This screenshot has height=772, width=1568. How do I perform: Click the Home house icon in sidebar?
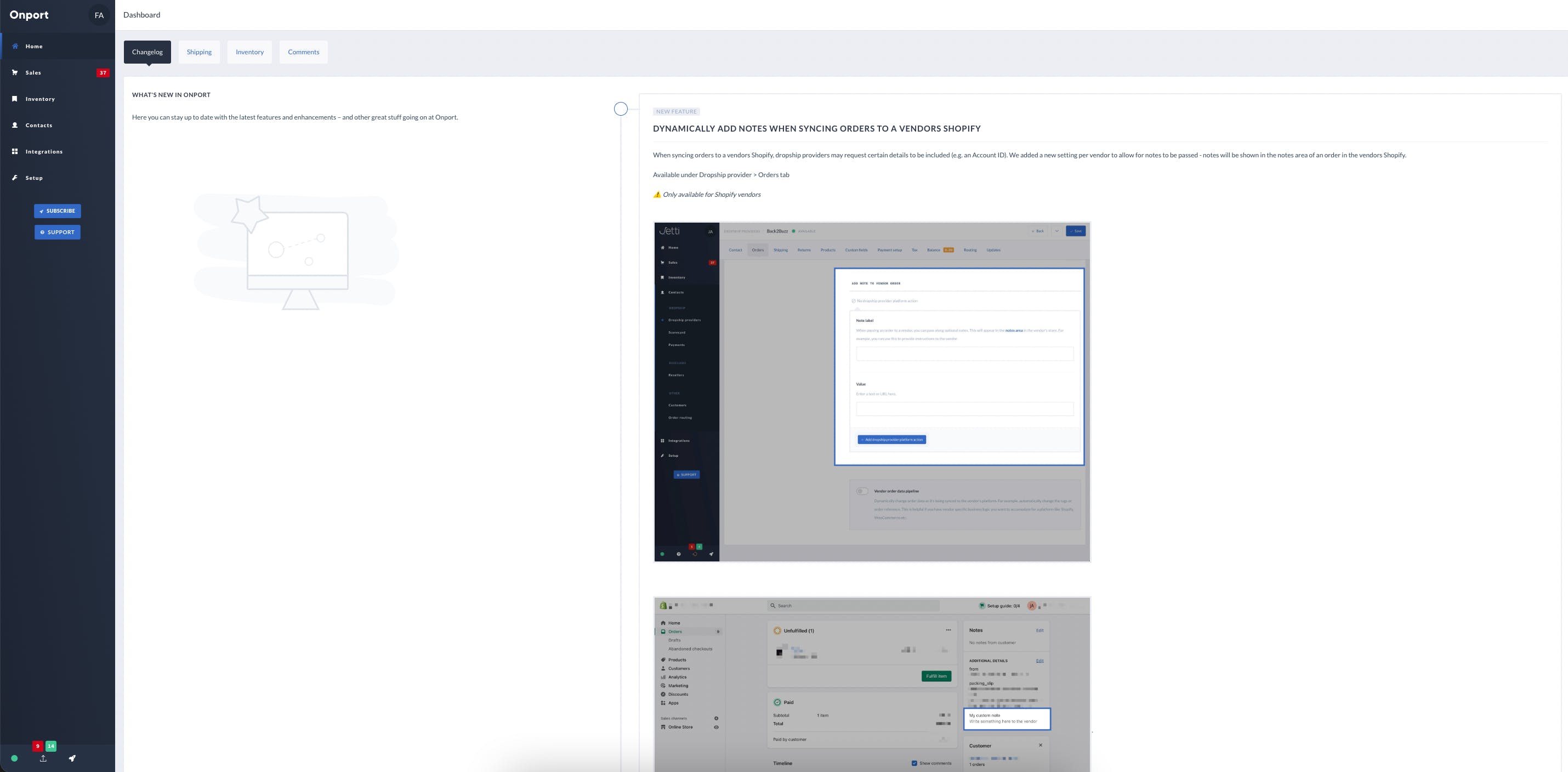pyautogui.click(x=15, y=46)
